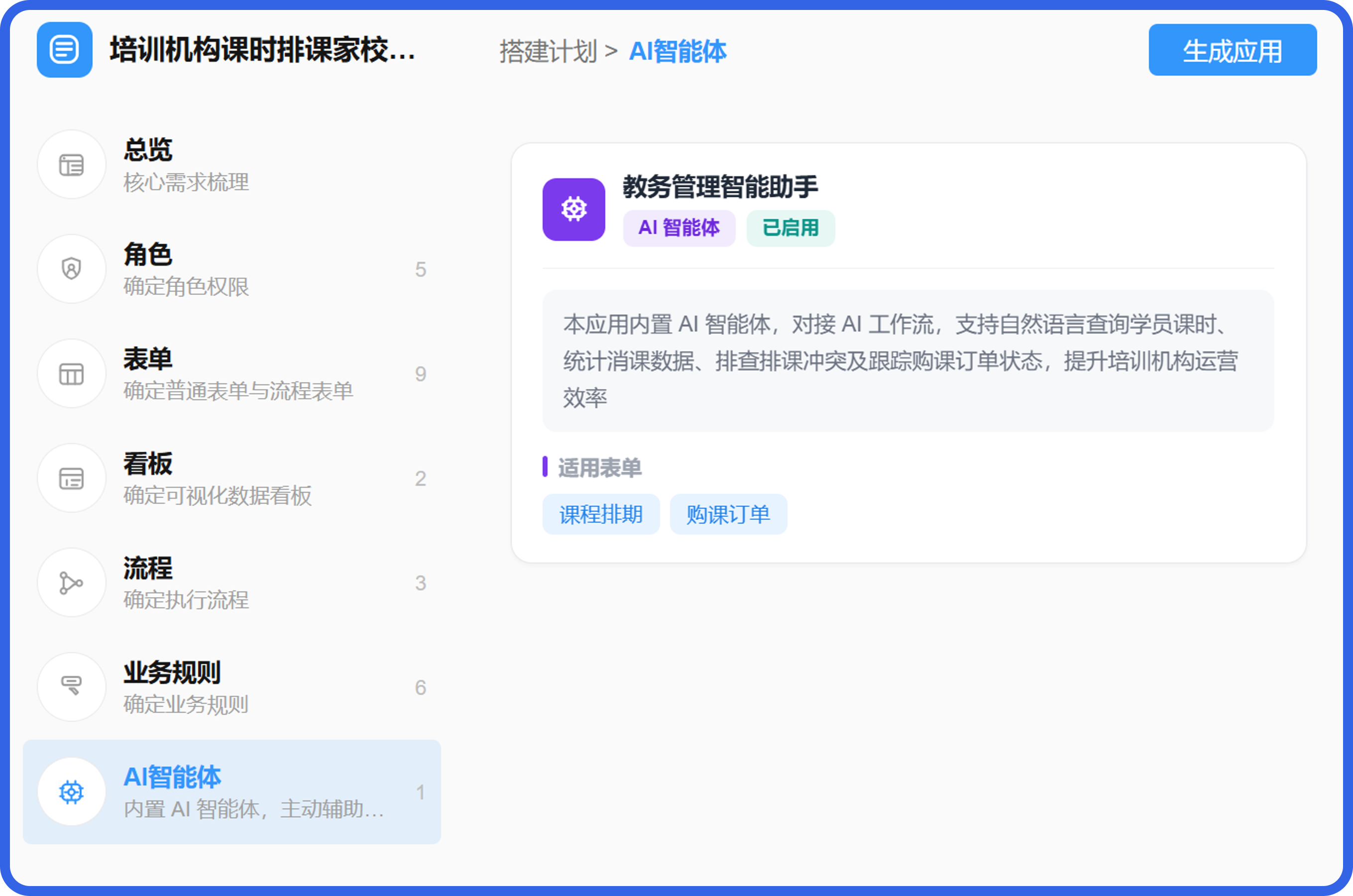
Task: Open the 看板 dashboard icon
Action: coord(71,478)
